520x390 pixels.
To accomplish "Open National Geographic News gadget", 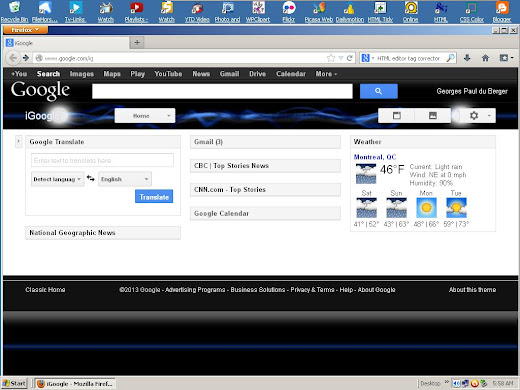I will point(103,233).
